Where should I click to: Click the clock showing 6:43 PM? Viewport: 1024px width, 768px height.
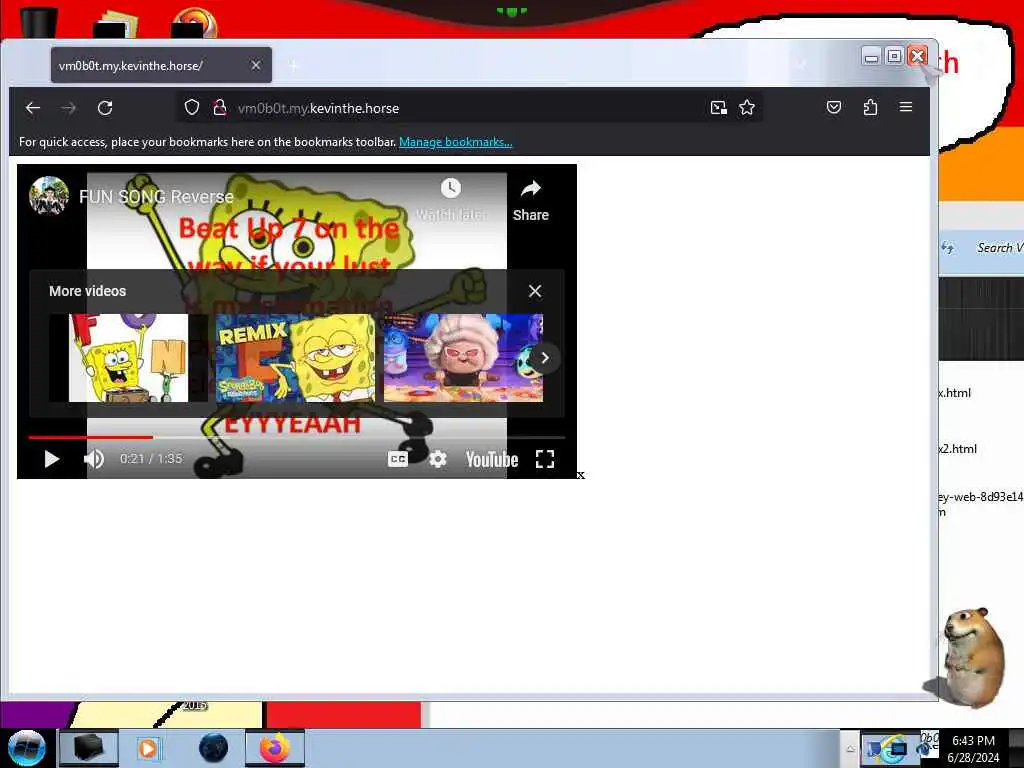point(973,748)
